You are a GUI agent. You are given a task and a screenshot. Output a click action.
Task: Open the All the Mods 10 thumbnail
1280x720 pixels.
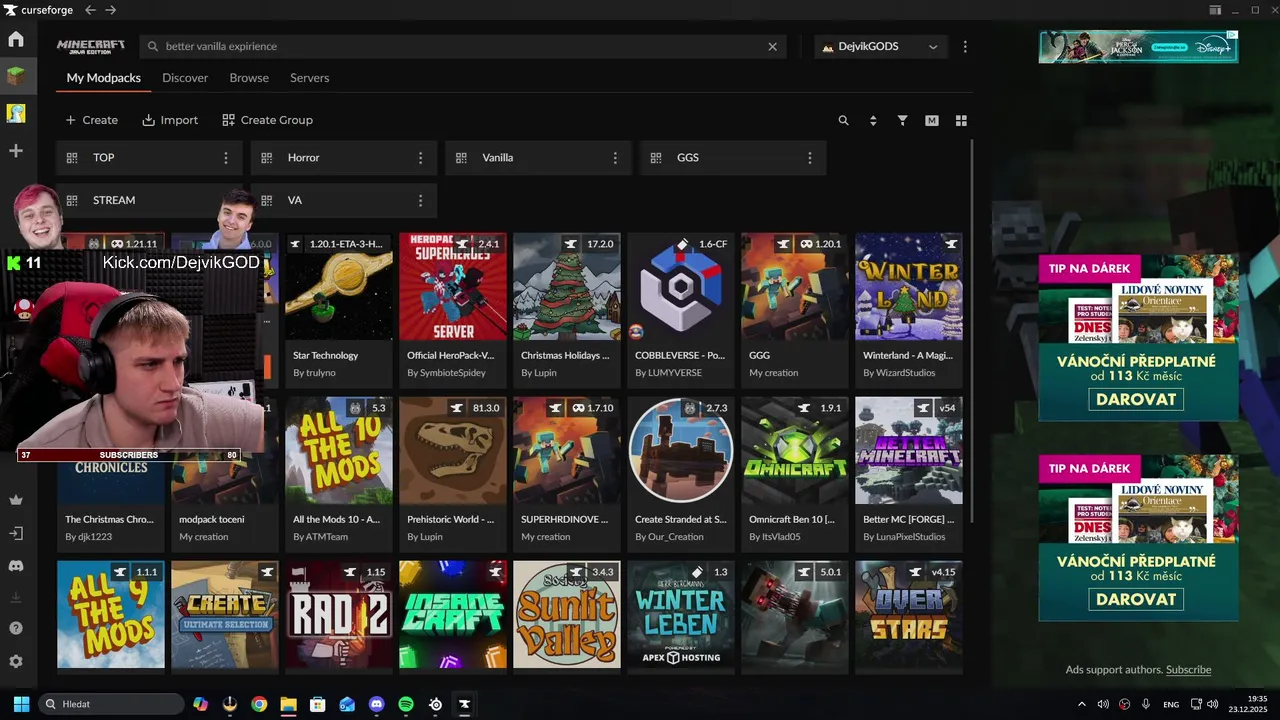pos(339,451)
